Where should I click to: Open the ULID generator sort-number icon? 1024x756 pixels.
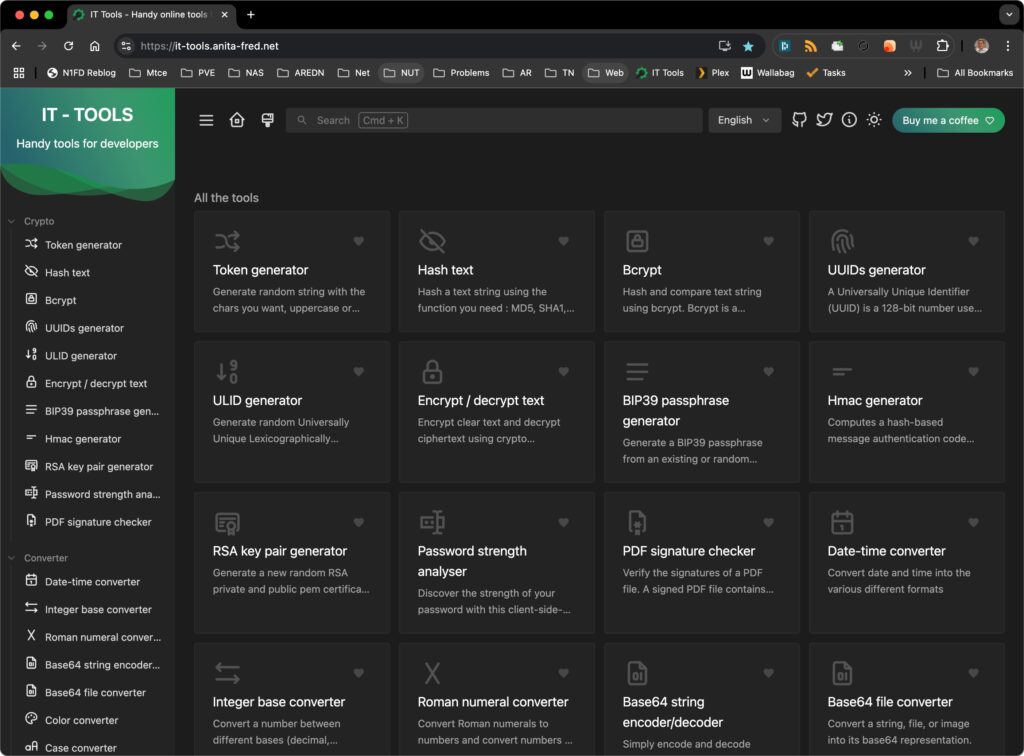pos(227,372)
